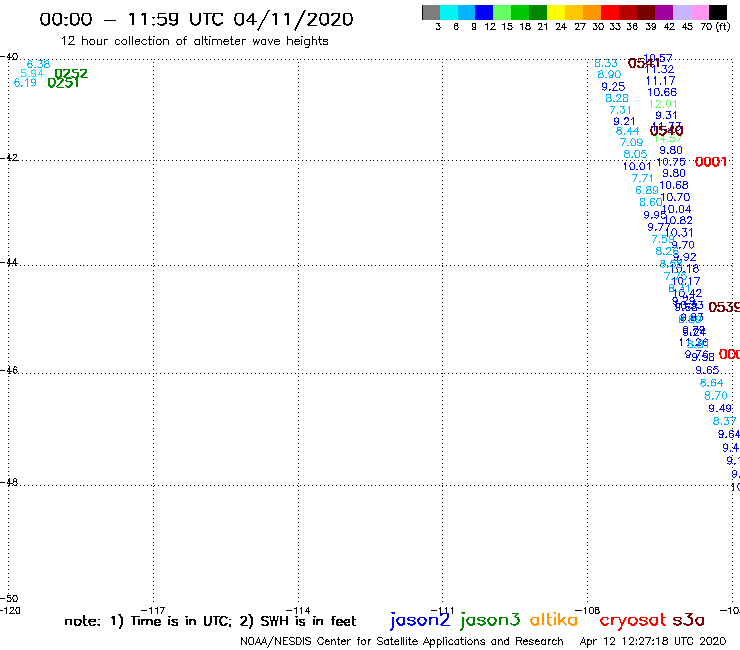Pick the orange 30 ft legend swatch
This screenshot has height=650, width=740.
pos(592,12)
